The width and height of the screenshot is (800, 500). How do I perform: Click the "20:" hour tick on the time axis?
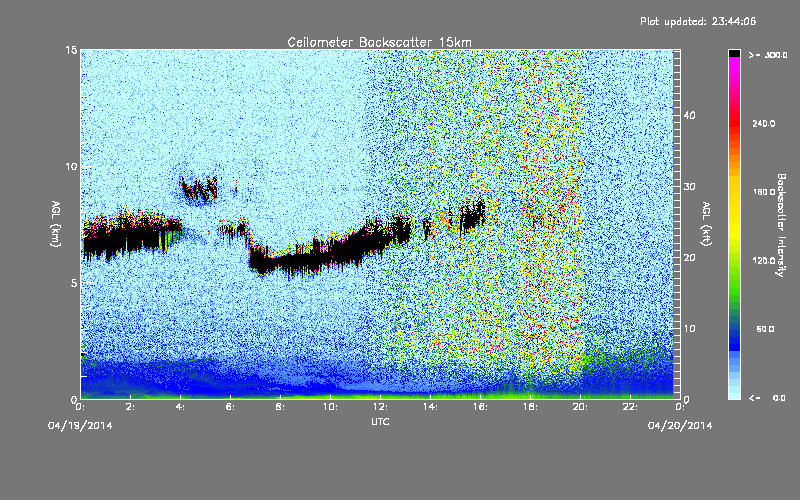tap(580, 407)
